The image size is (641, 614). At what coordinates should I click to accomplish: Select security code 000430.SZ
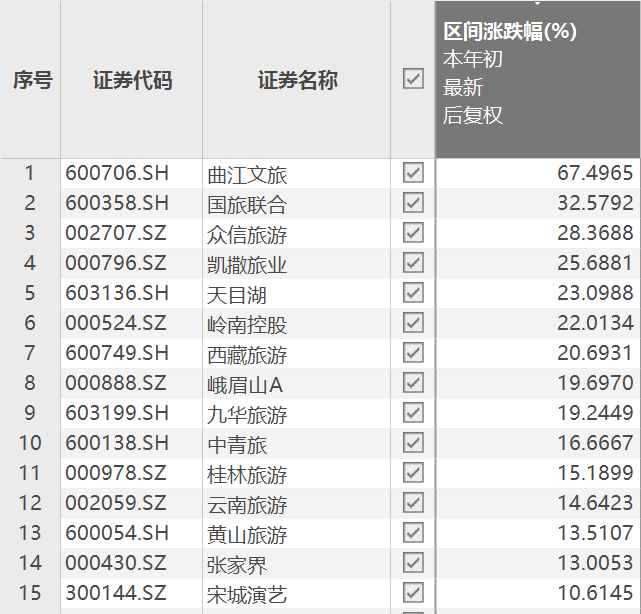click(x=116, y=563)
